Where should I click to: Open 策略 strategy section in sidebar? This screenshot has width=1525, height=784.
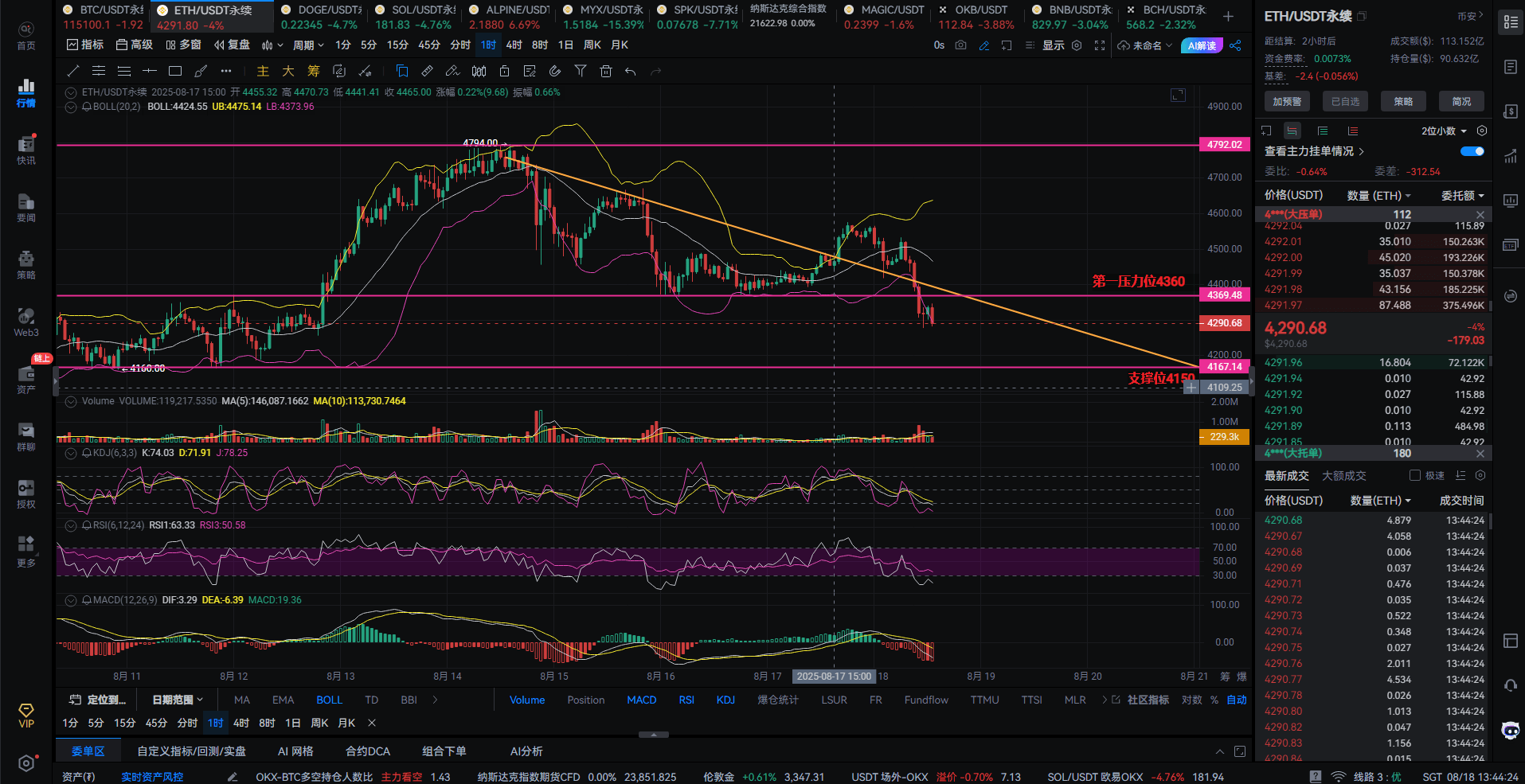coord(26,264)
